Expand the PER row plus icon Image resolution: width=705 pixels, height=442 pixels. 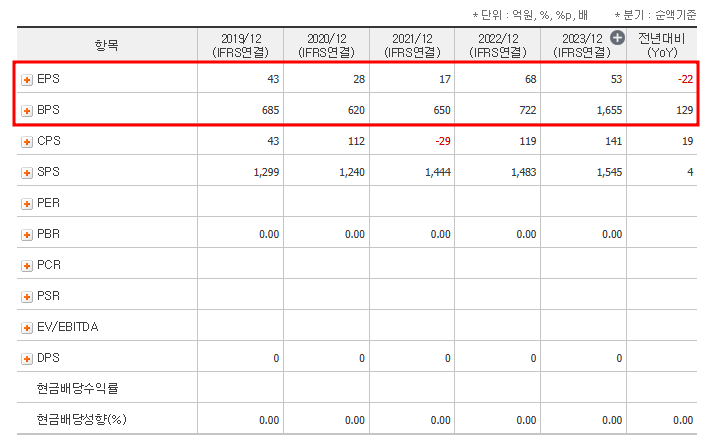click(27, 204)
